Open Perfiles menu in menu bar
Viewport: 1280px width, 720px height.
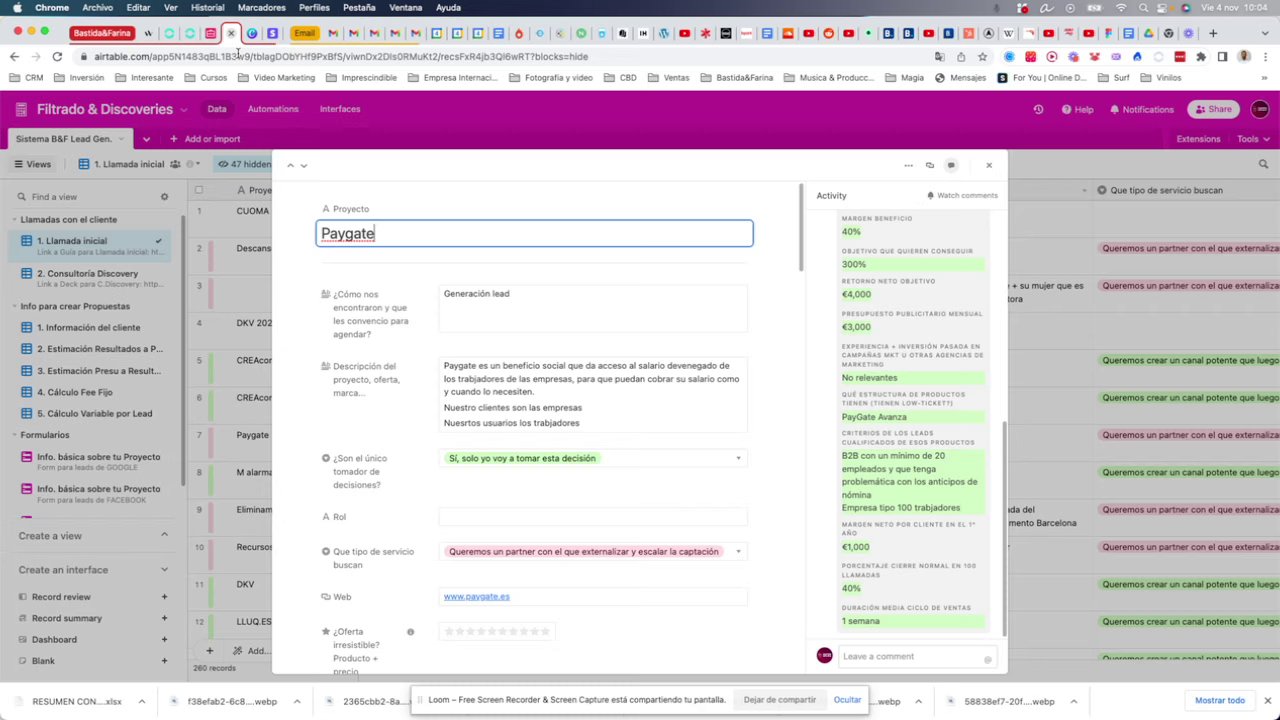[314, 7]
